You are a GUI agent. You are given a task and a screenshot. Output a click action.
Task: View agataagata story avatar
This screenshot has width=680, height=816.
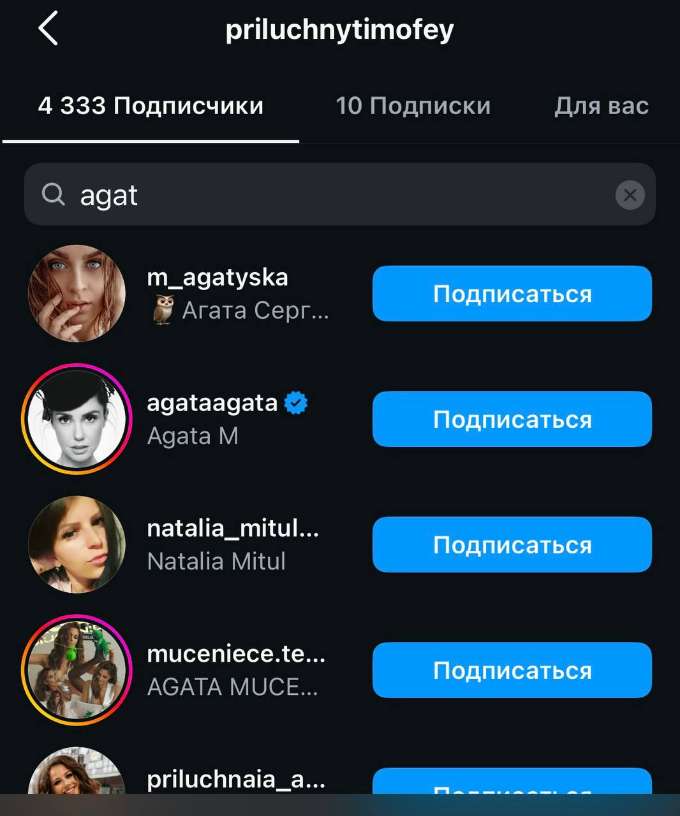click(76, 419)
